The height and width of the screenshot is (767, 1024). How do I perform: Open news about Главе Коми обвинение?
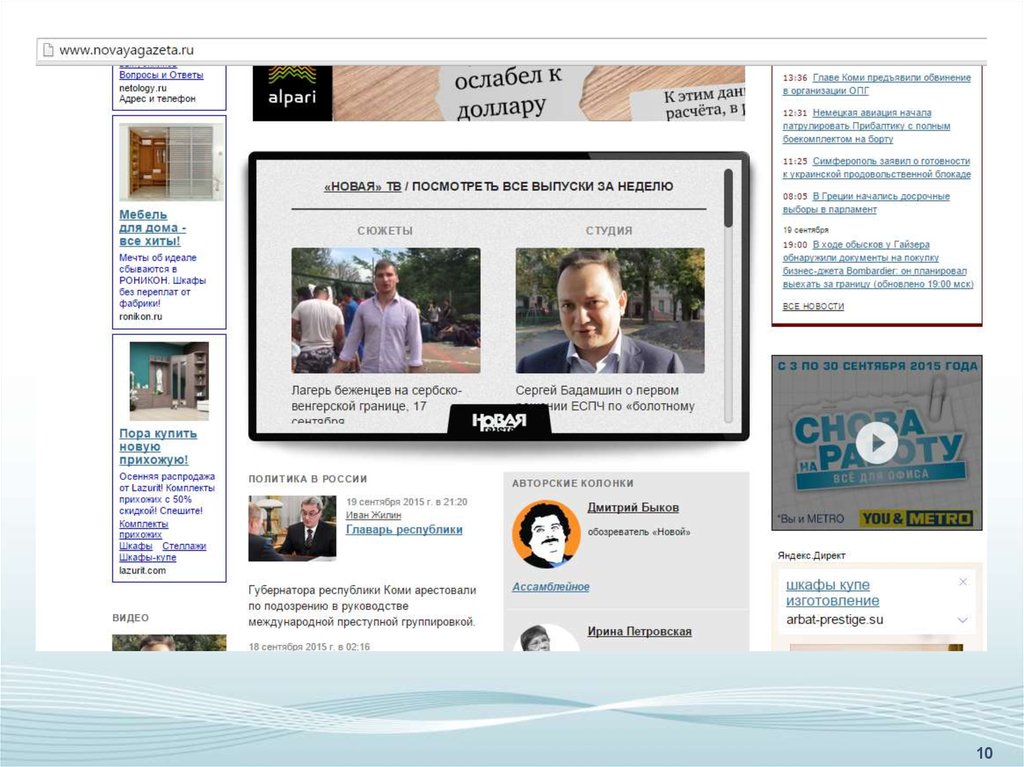pos(876,84)
